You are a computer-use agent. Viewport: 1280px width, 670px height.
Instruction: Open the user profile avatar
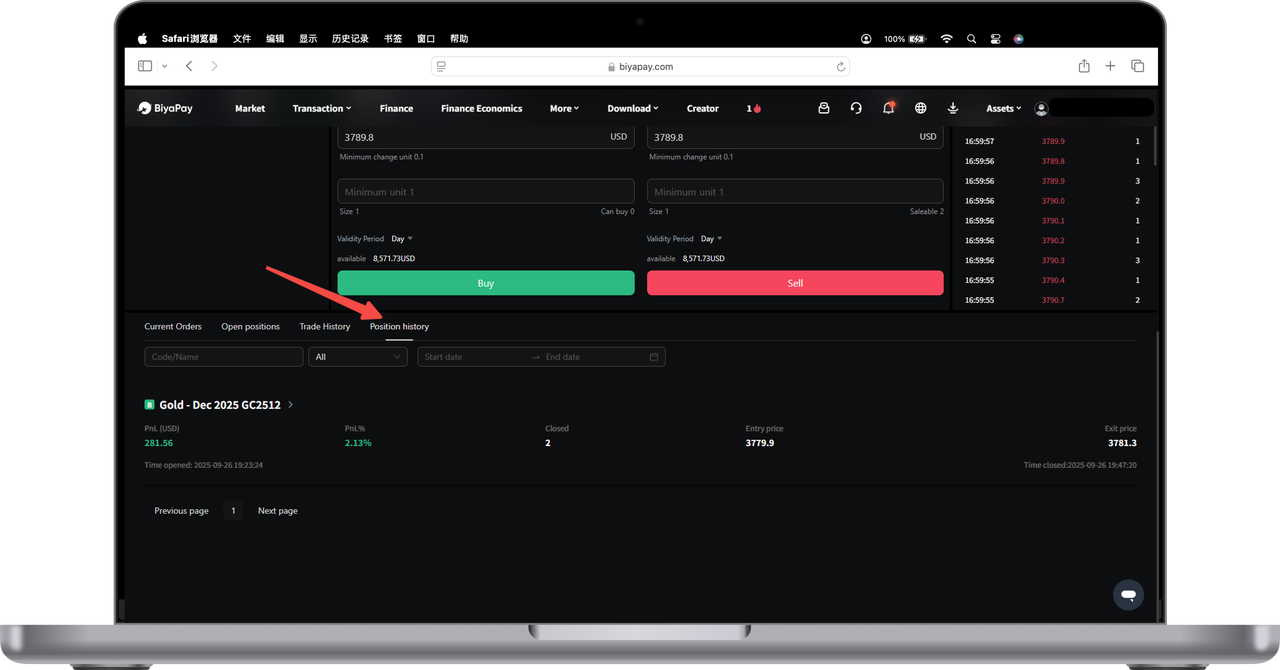tap(1041, 108)
